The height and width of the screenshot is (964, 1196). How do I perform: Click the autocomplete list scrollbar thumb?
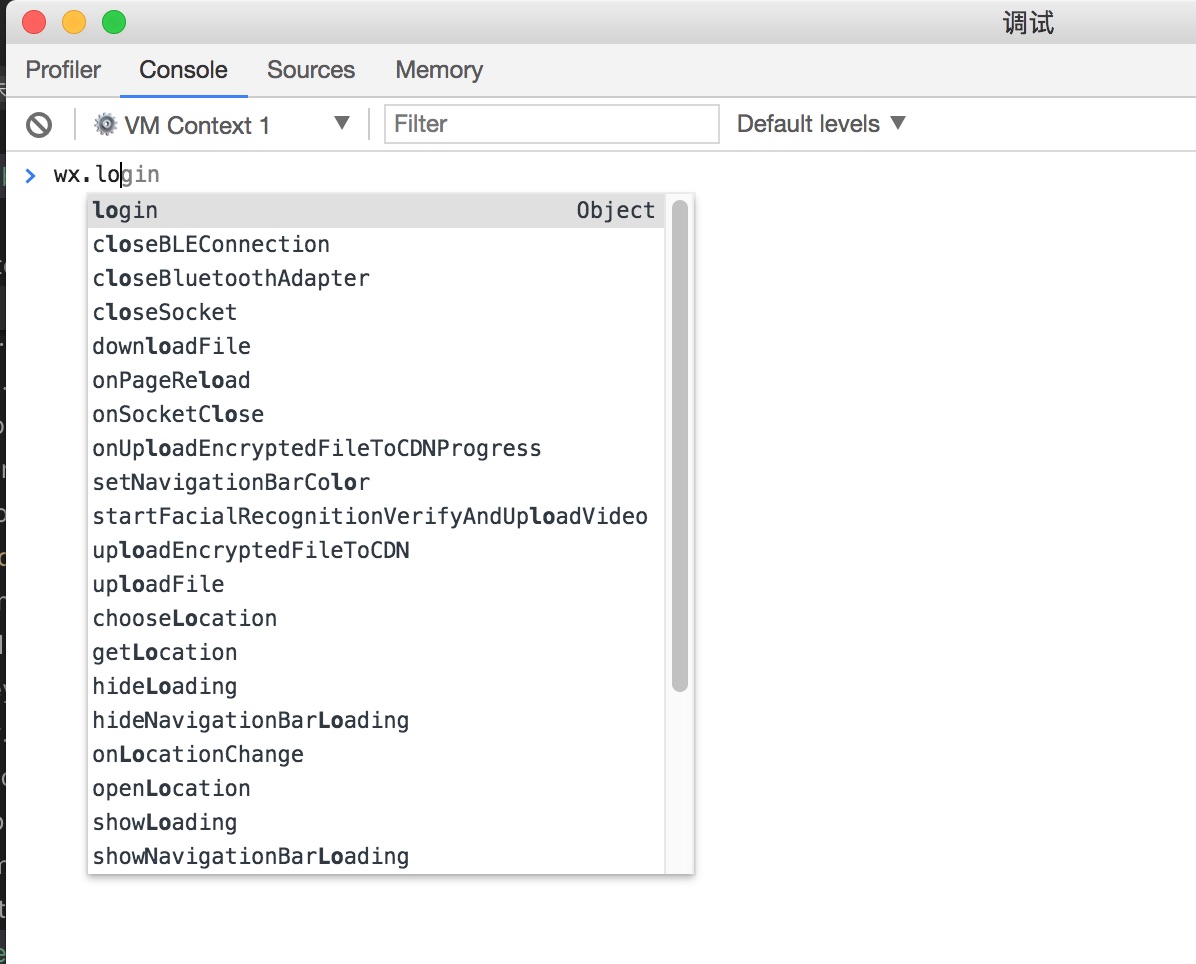(x=680, y=445)
